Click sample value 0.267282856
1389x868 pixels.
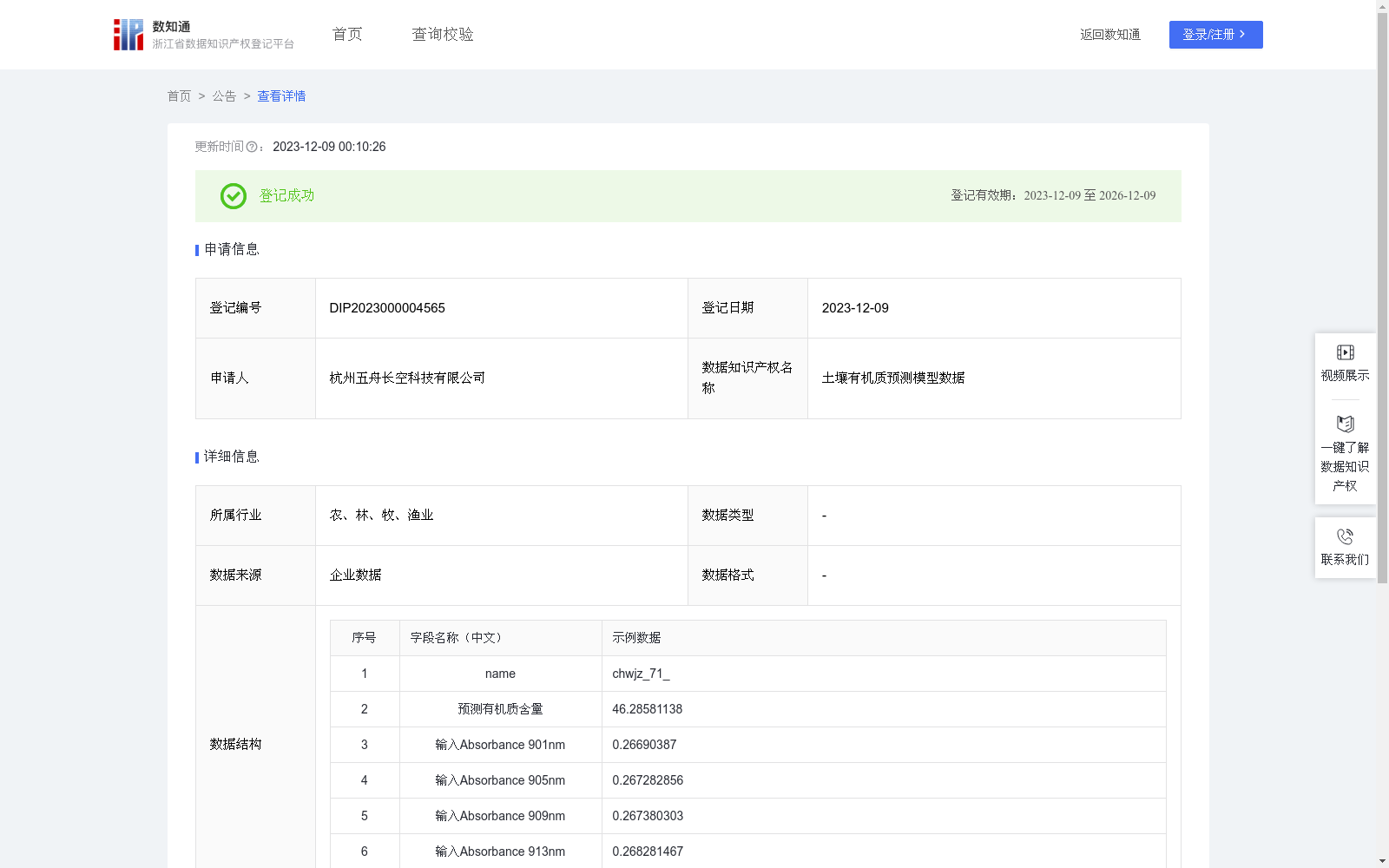(x=648, y=780)
